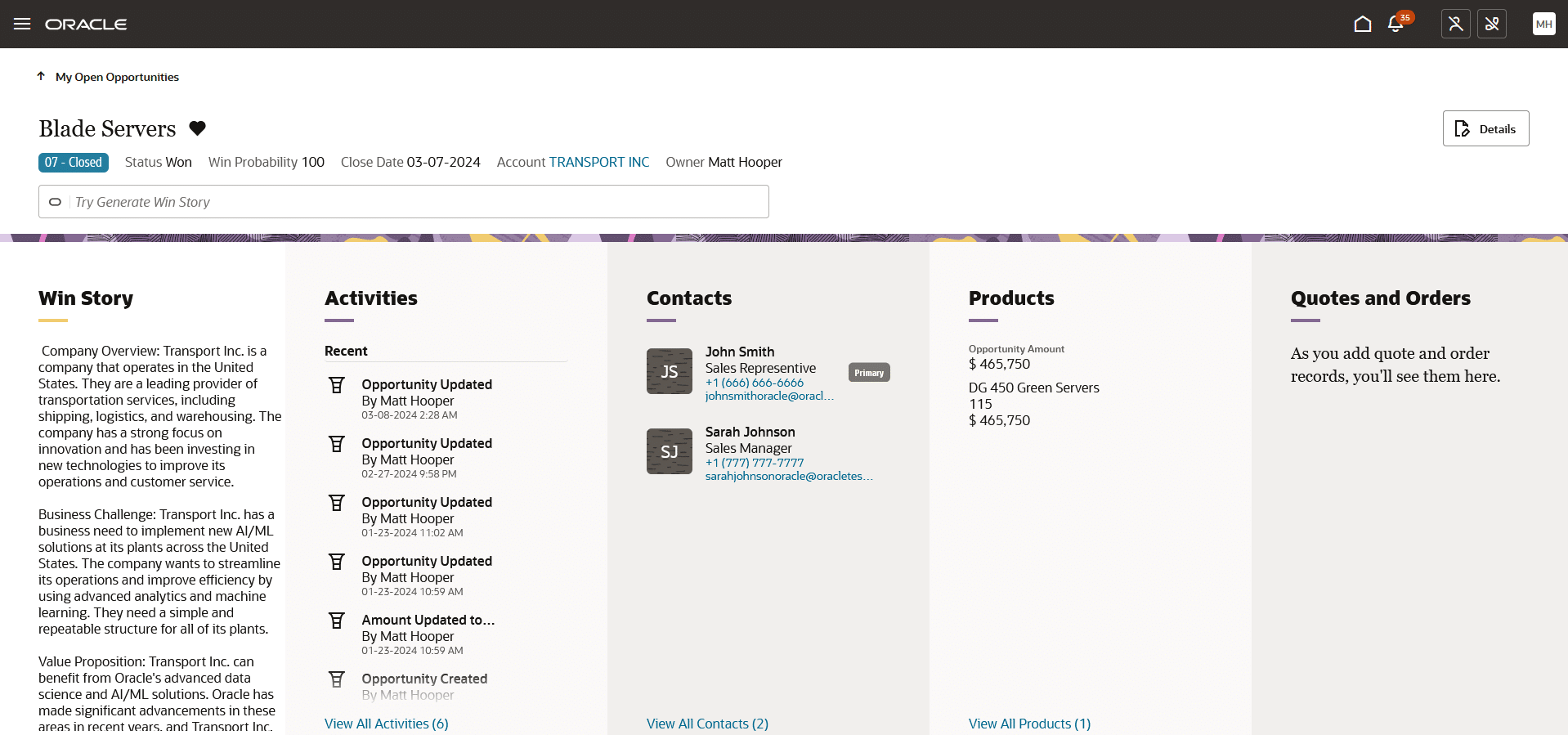Viewport: 1568px width, 735px height.
Task: Toggle the Blade Servers favorite heart
Action: pos(197,128)
